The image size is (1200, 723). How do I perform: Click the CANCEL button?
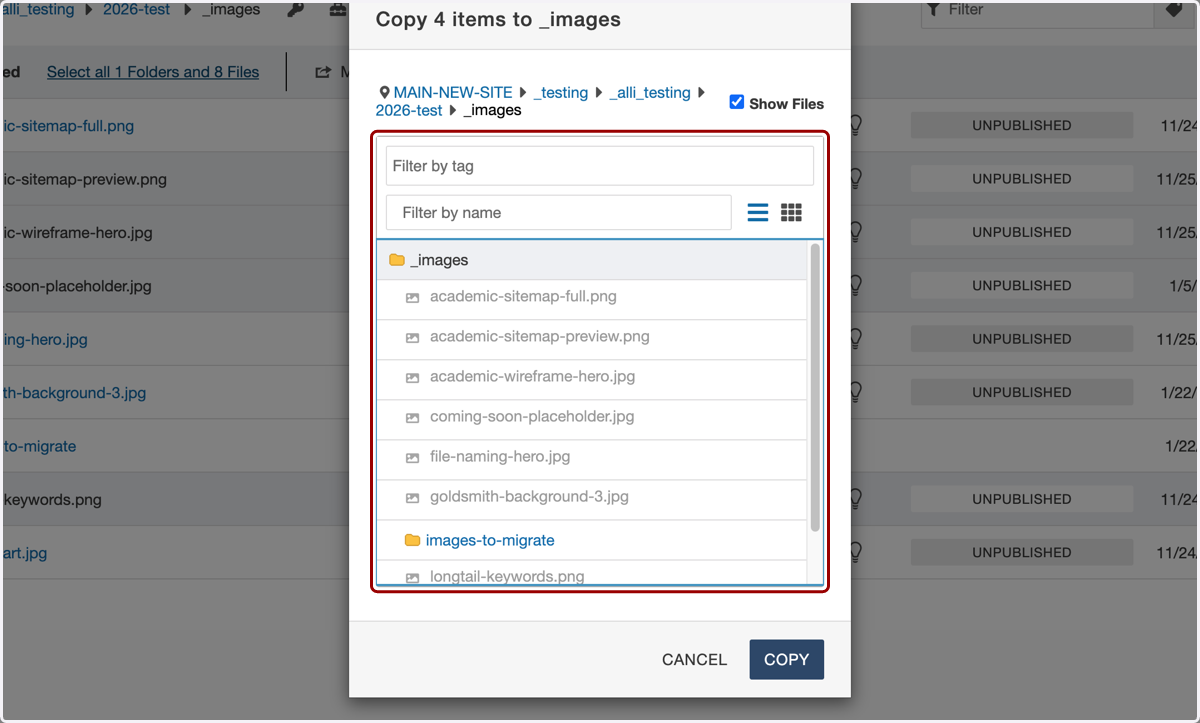pyautogui.click(x=694, y=659)
